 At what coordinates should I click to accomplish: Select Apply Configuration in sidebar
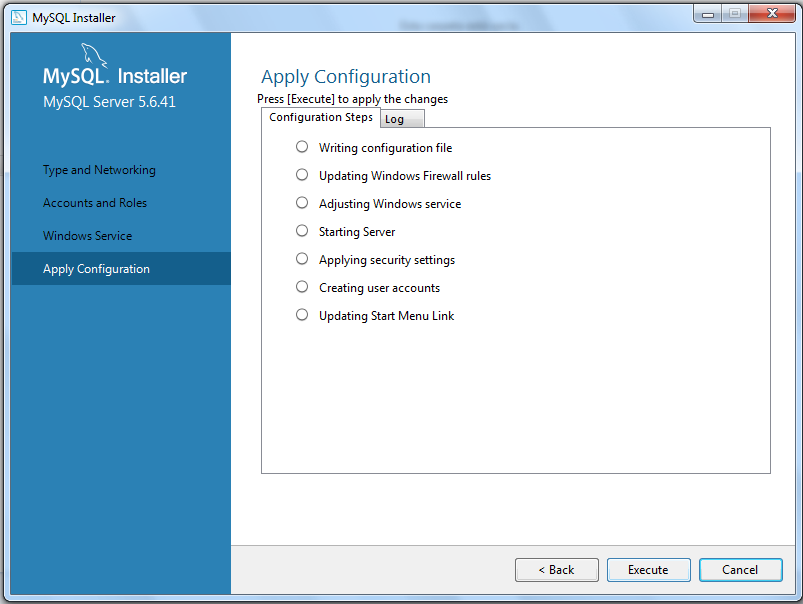point(121,268)
